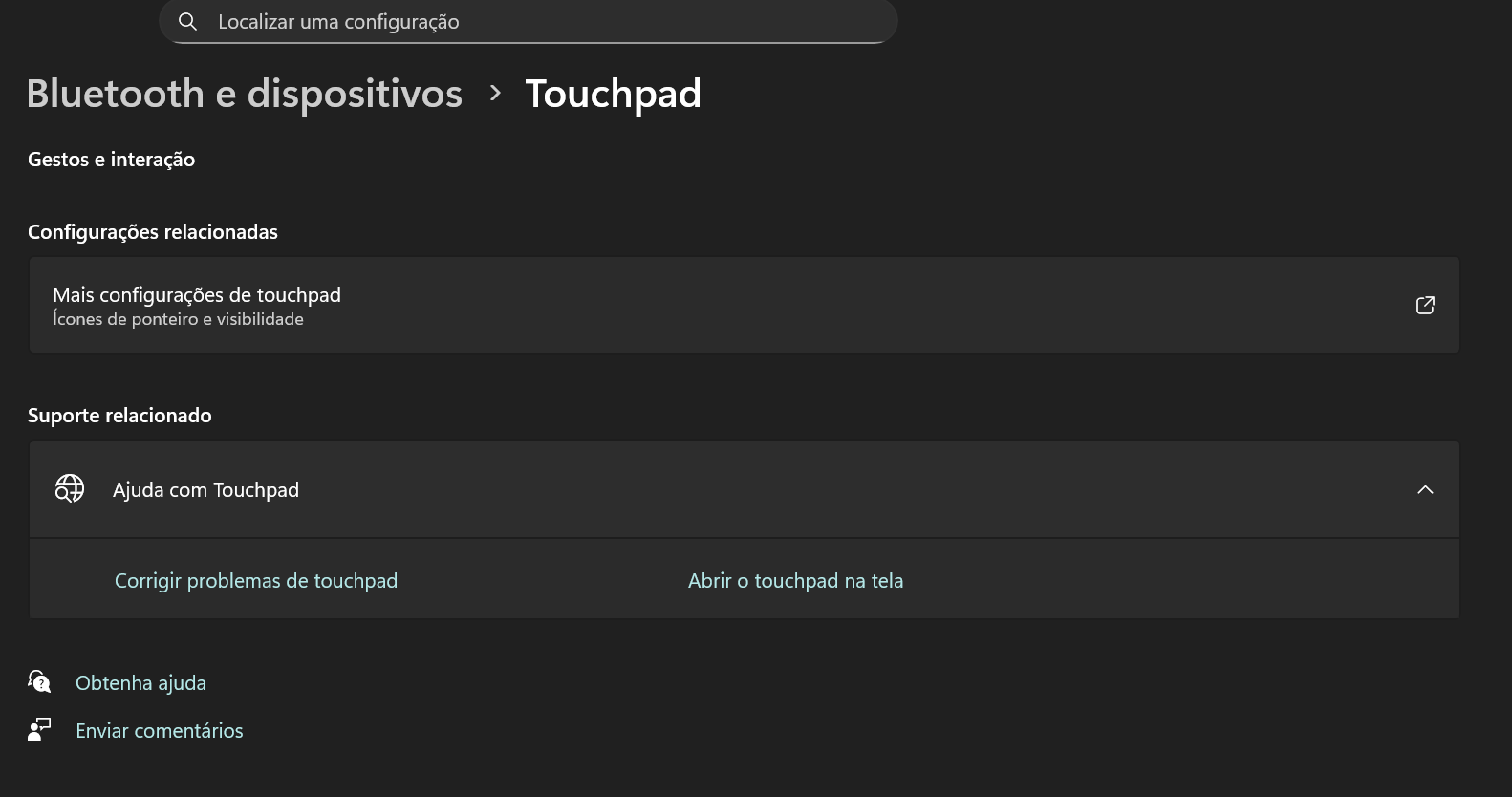Click the 'Configurações relacionadas' section heading
1512x797 pixels.
coord(153,232)
